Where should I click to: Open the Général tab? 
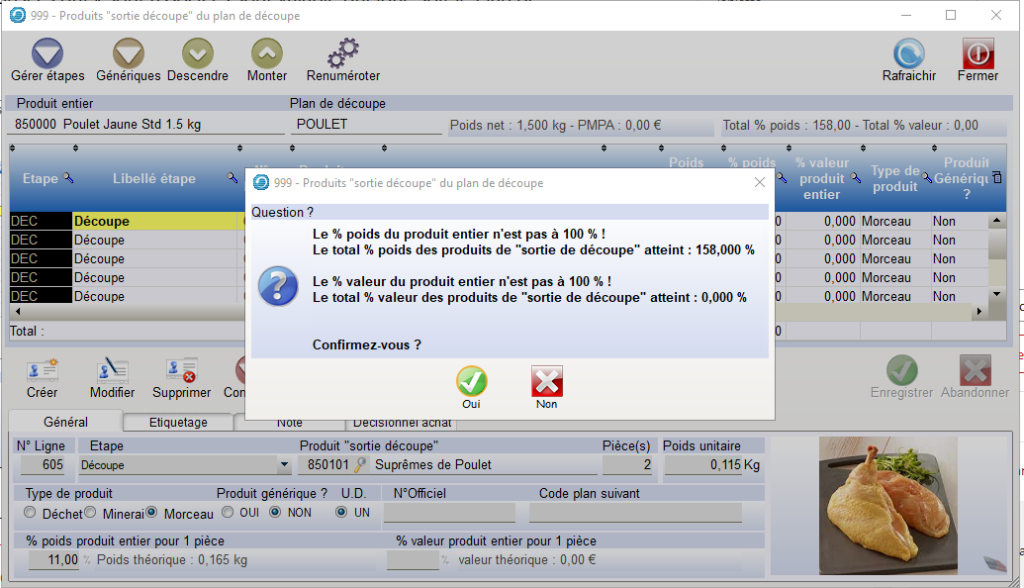point(65,422)
